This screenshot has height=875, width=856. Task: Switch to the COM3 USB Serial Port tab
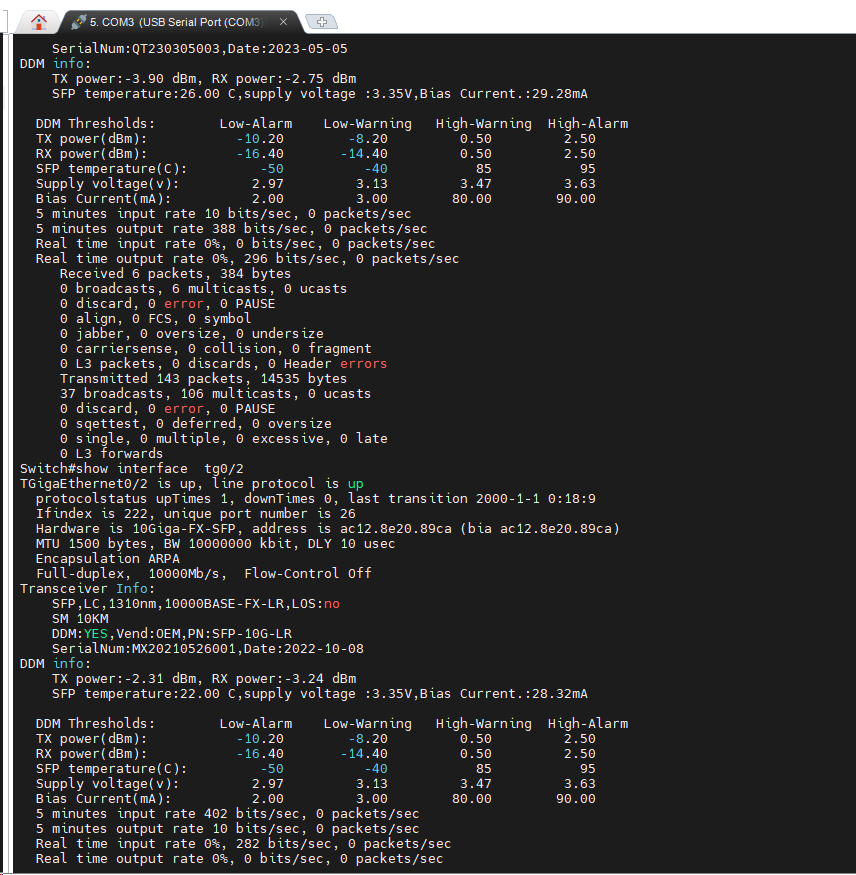[x=180, y=22]
